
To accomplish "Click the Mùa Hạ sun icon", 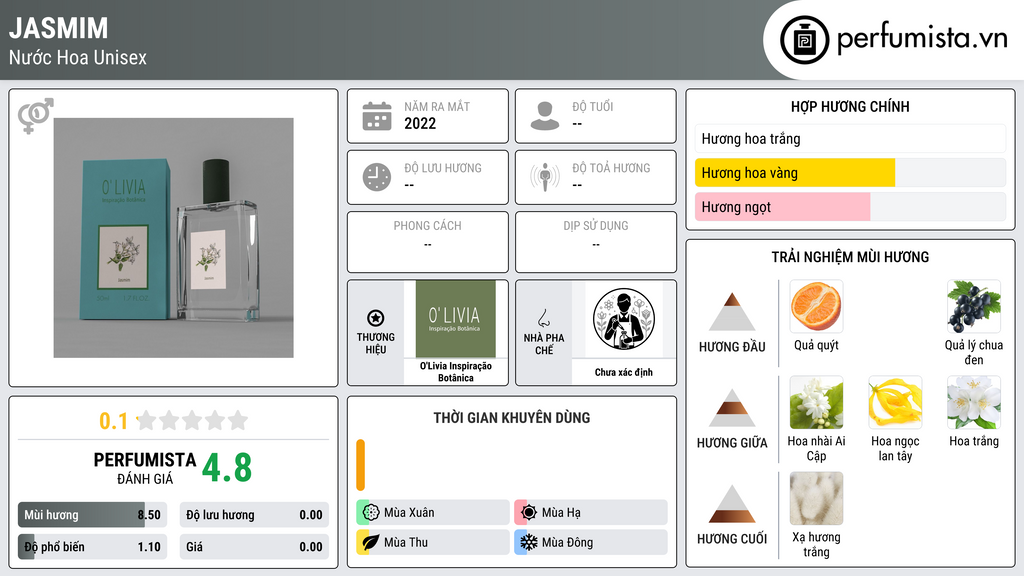I will point(529,512).
